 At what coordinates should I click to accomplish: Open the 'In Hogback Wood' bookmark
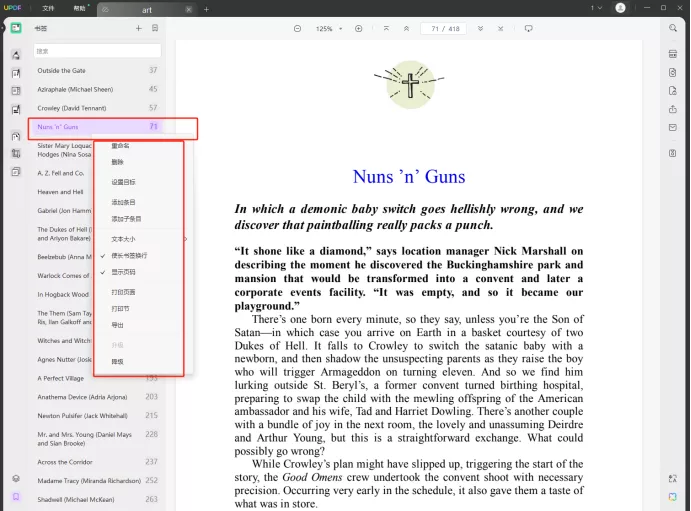point(63,295)
